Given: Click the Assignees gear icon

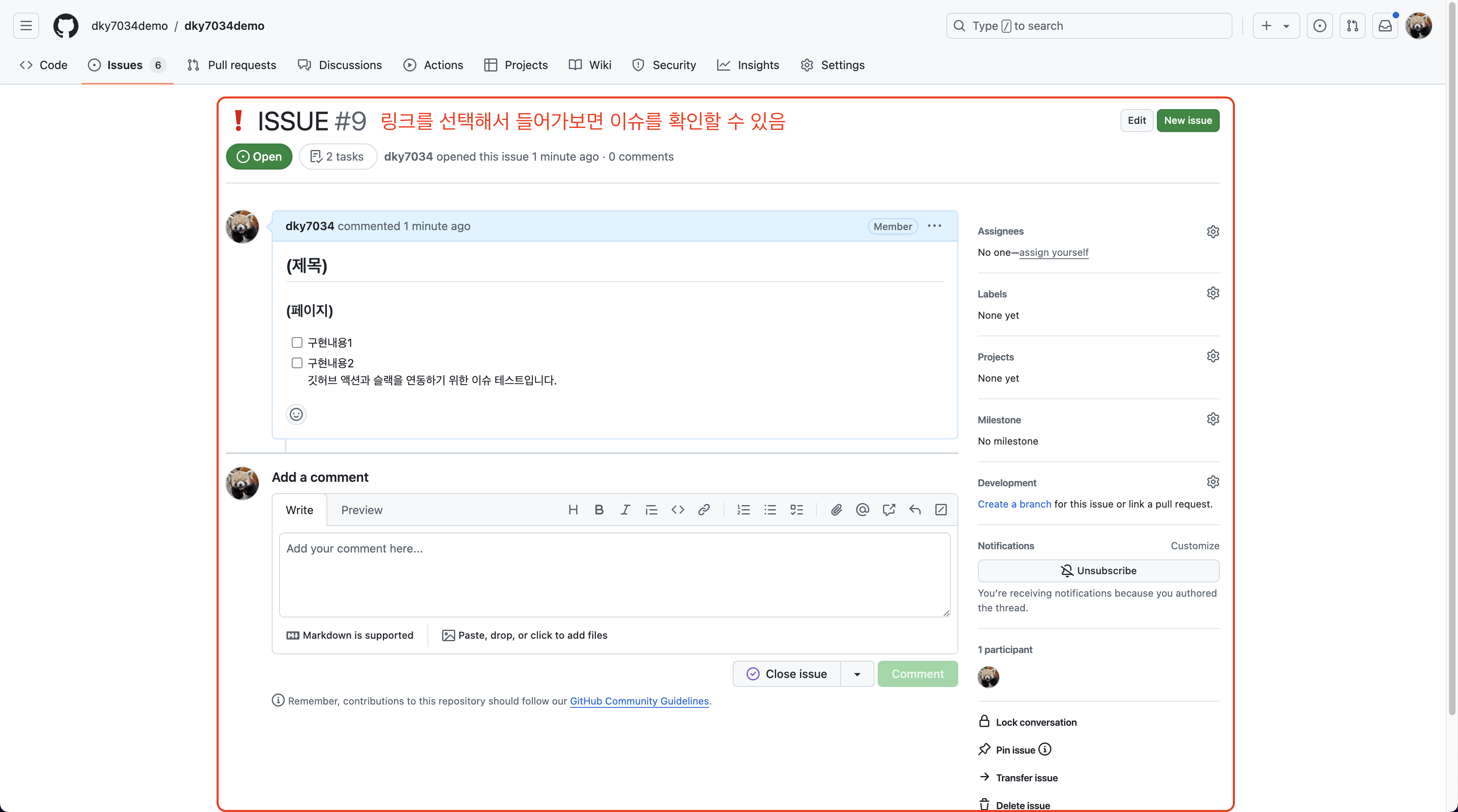Looking at the screenshot, I should 1212,231.
